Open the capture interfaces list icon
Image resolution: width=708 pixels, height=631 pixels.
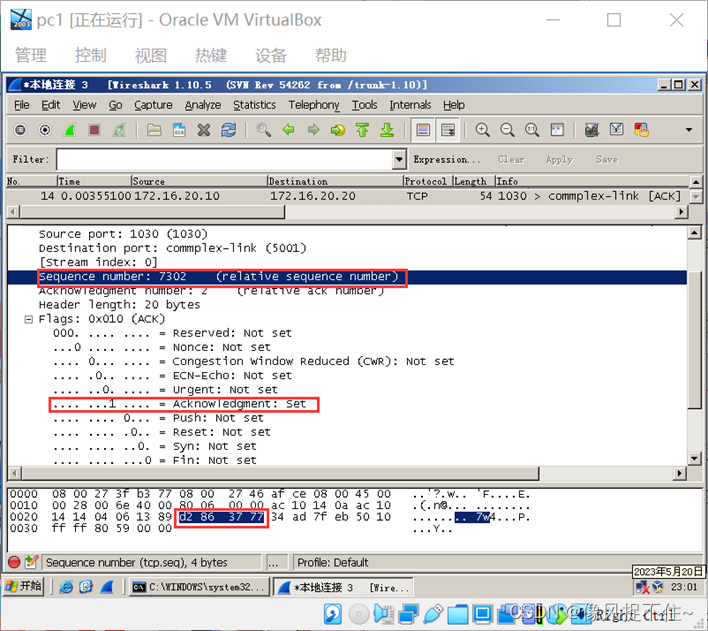click(x=20, y=130)
